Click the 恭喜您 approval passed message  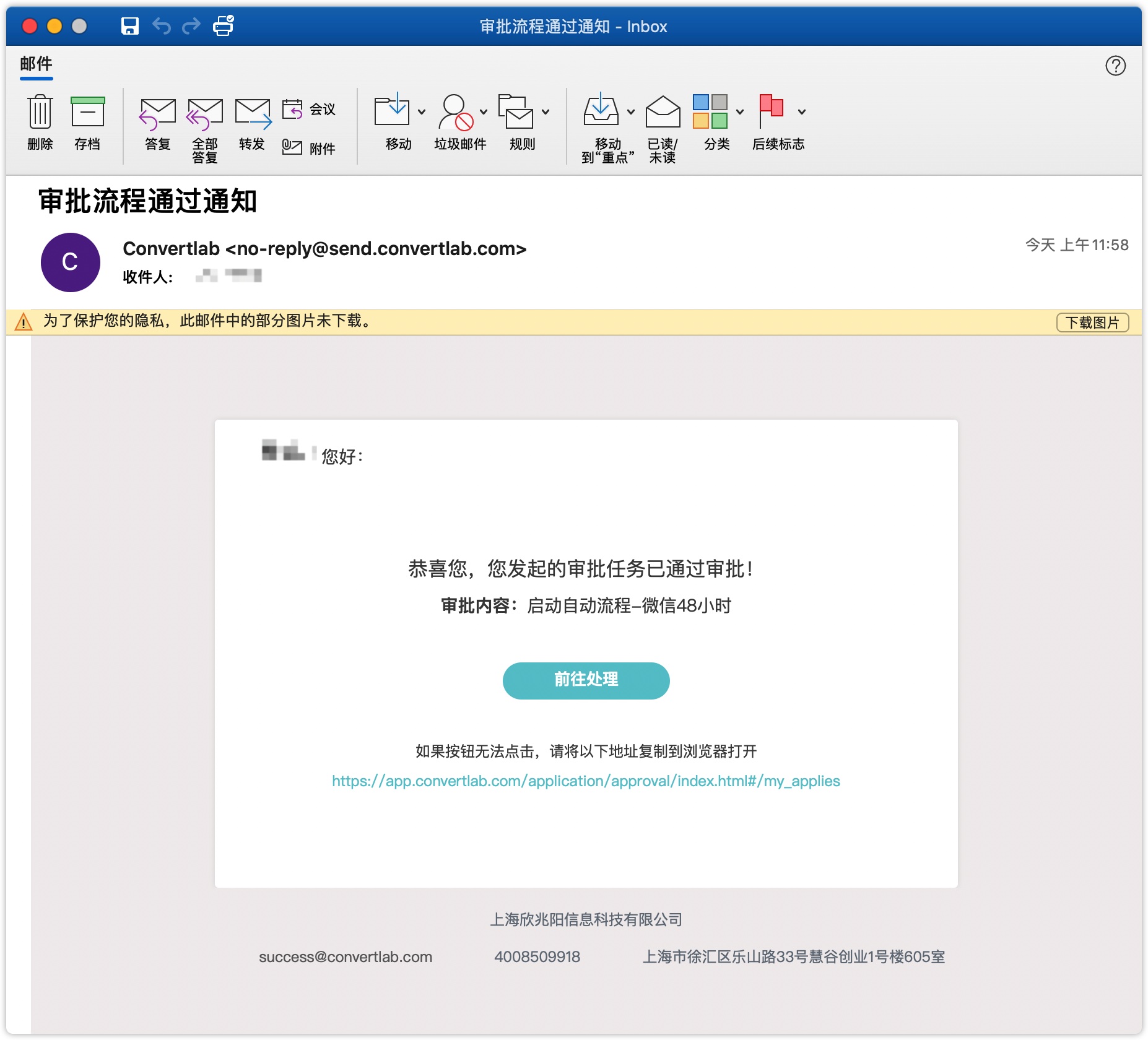(x=580, y=569)
